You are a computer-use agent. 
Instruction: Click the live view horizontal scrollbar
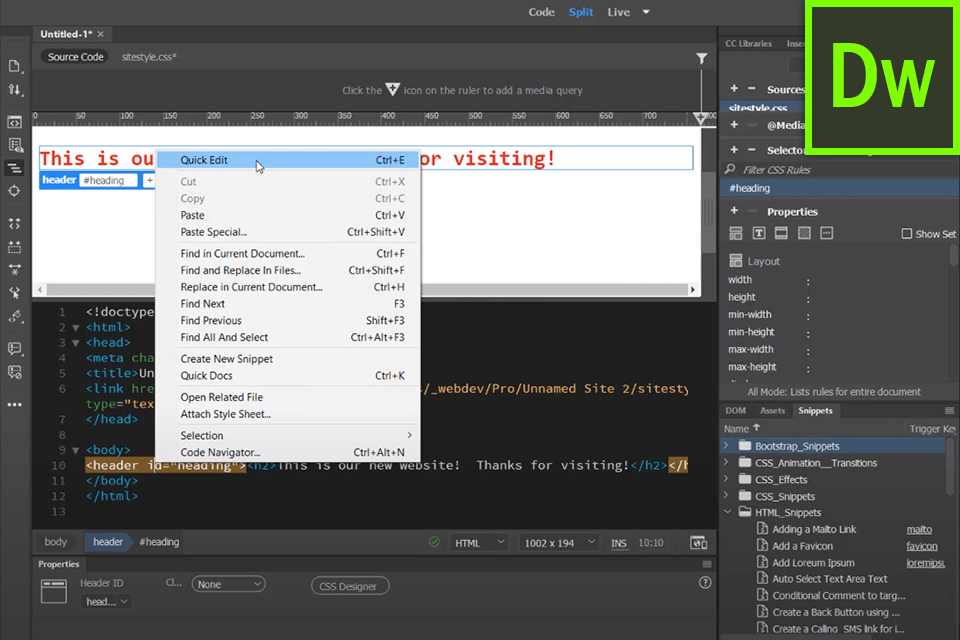(x=366, y=289)
